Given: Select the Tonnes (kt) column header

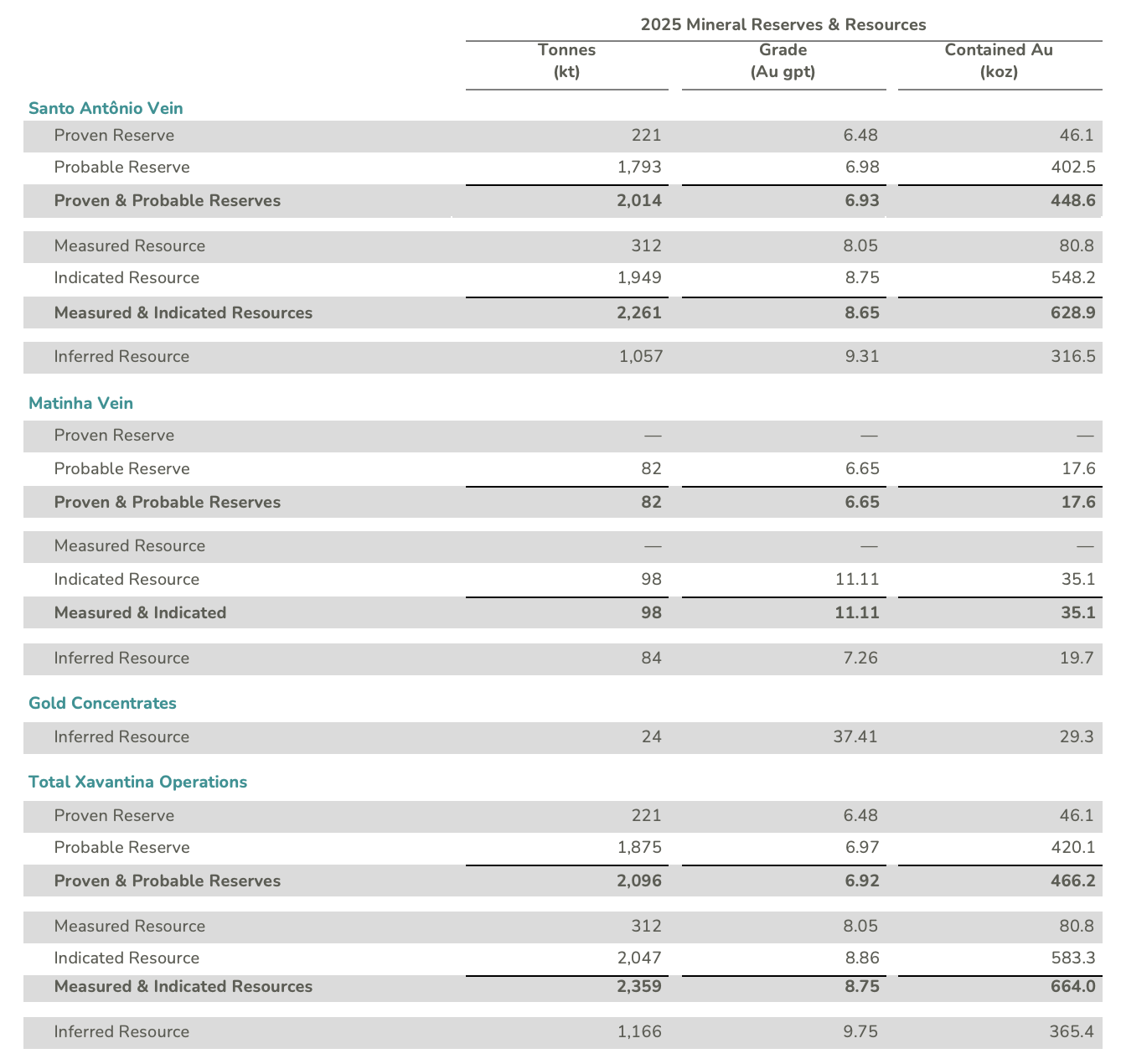Looking at the screenshot, I should [x=566, y=61].
